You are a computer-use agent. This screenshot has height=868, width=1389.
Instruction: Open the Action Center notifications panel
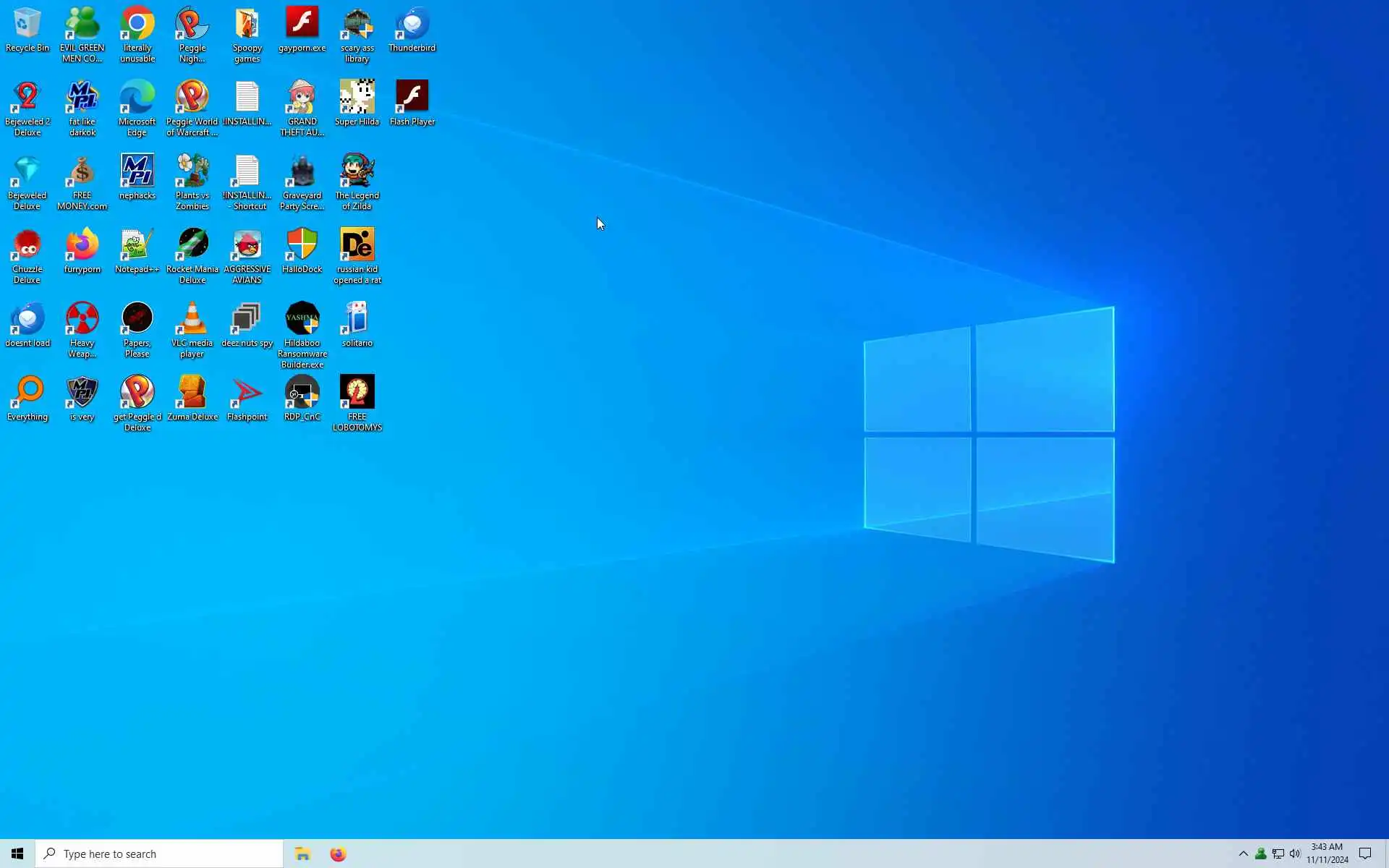click(x=1365, y=854)
